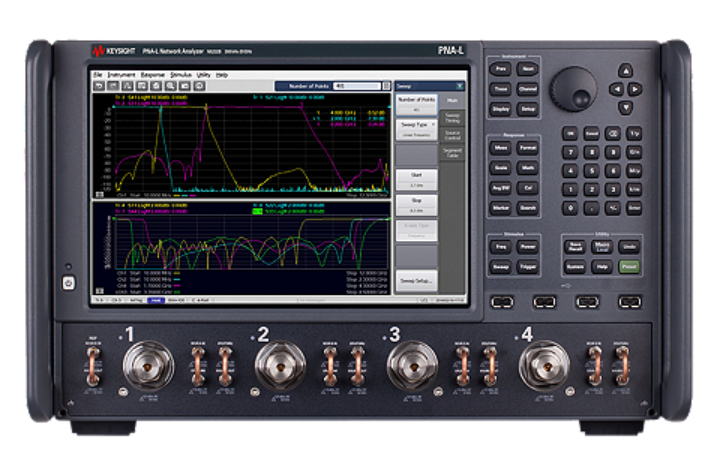Screen dimensions: 710x465
Task: Open the Response menu
Action: tap(153, 75)
